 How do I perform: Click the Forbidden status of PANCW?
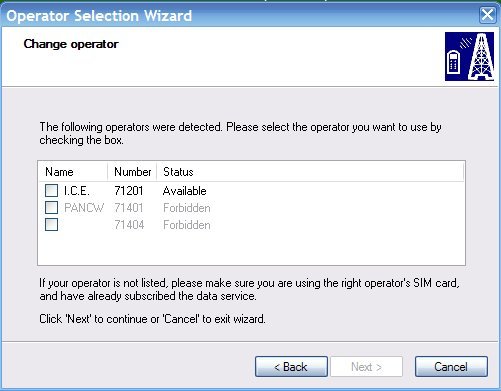point(187,208)
